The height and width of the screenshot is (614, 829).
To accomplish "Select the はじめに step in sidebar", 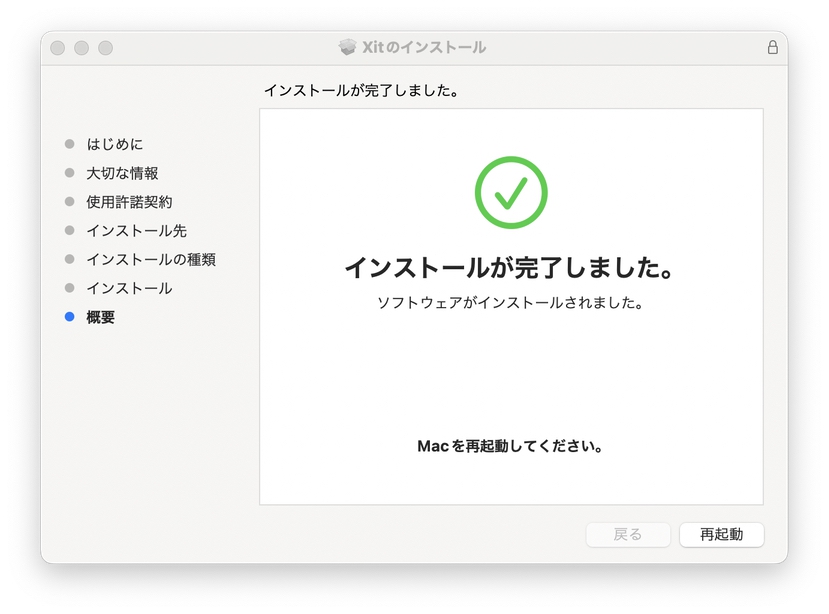I will [115, 144].
